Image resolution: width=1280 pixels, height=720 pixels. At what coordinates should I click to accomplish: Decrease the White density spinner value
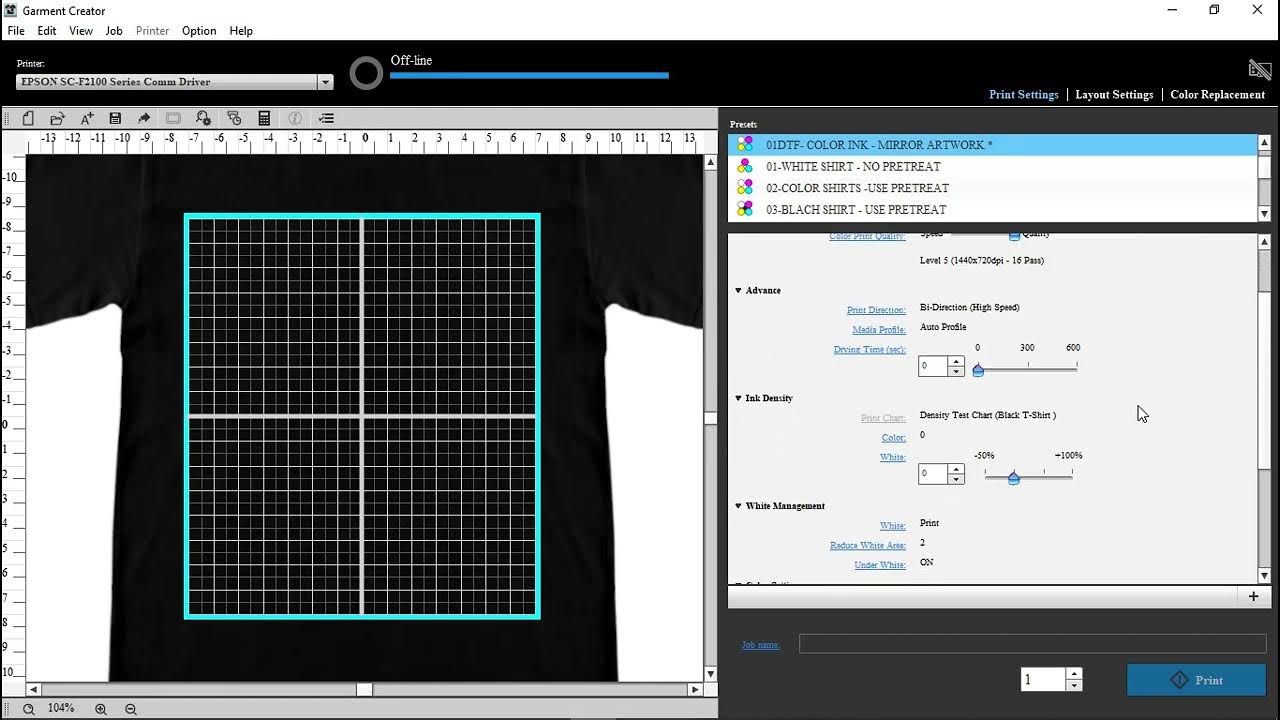pos(956,479)
